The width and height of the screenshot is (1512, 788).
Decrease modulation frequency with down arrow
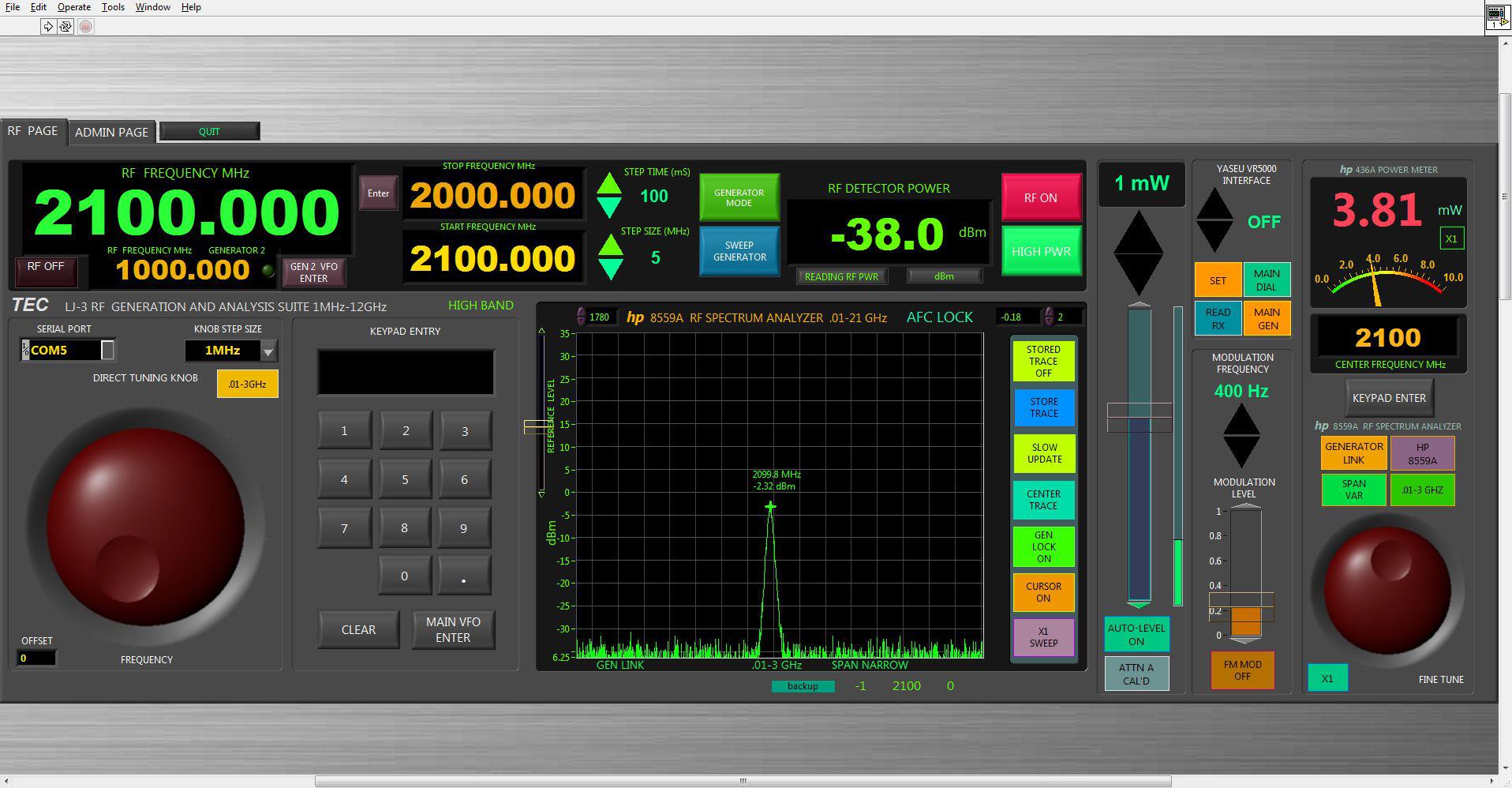tap(1241, 452)
